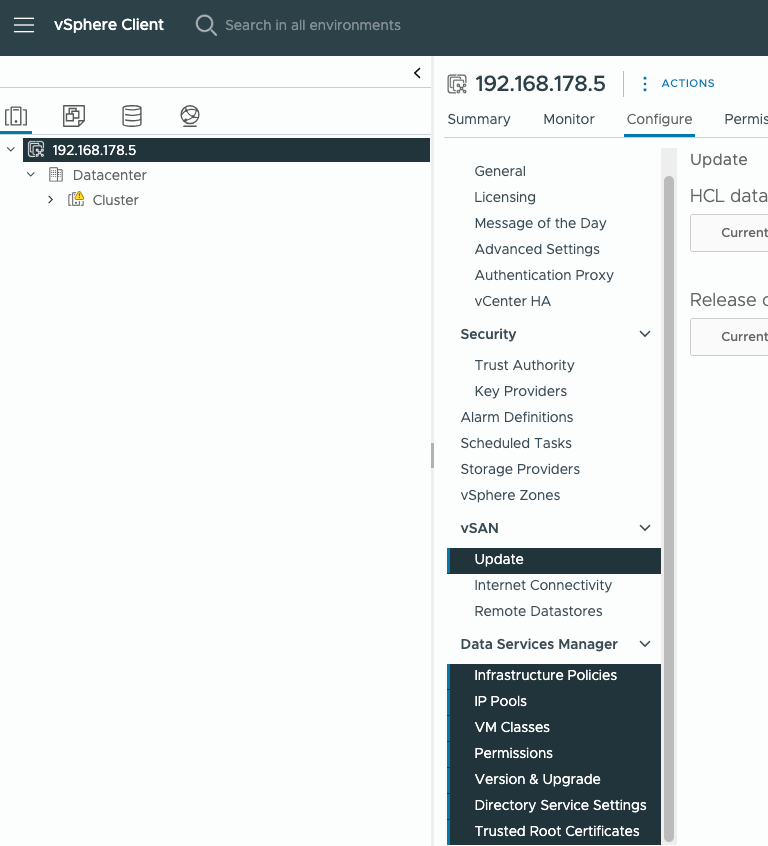Open vCenter HA settings
This screenshot has height=846, width=768.
(512, 301)
